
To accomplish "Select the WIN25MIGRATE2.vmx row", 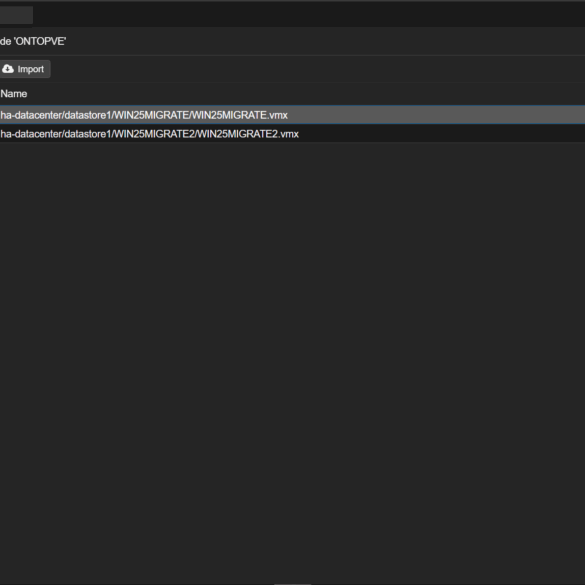I will [292, 134].
